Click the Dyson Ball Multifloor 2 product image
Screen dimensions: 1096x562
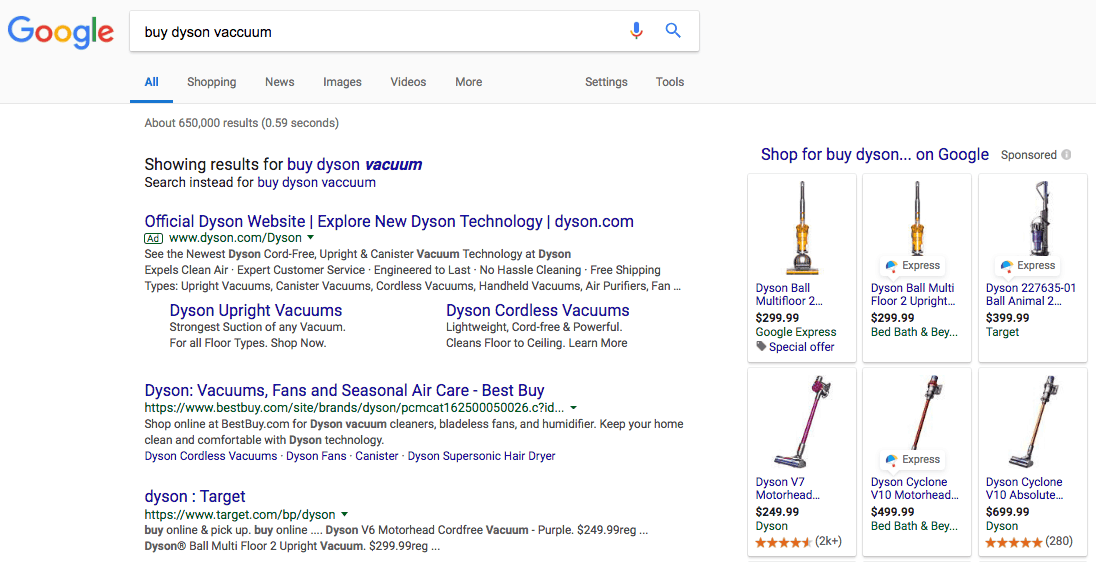coord(802,228)
